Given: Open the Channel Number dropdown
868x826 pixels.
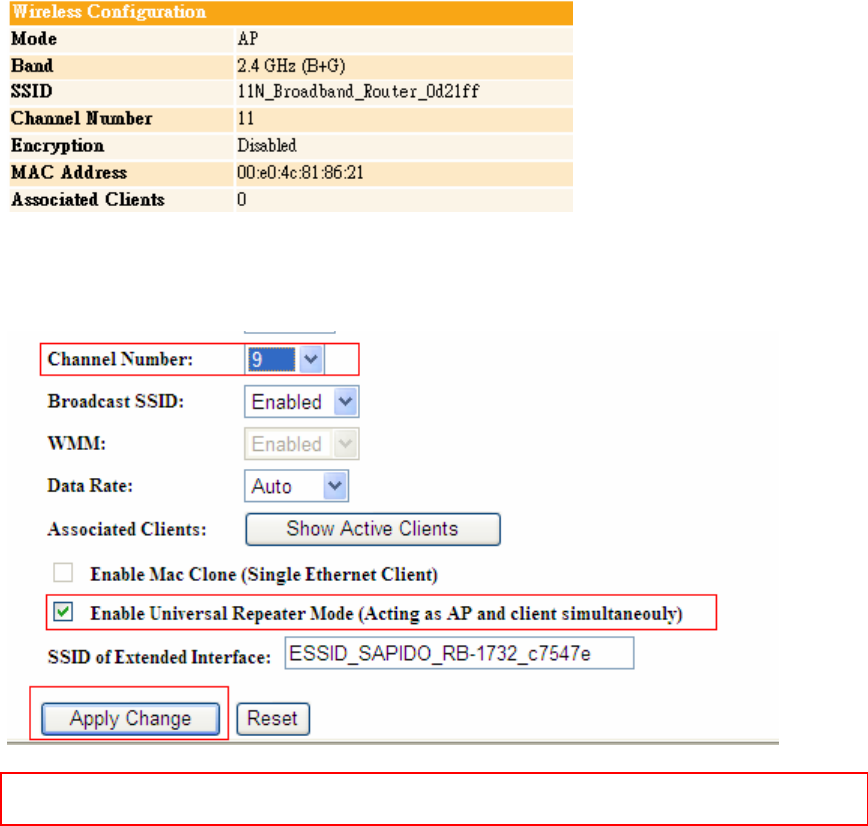Looking at the screenshot, I should [285, 360].
